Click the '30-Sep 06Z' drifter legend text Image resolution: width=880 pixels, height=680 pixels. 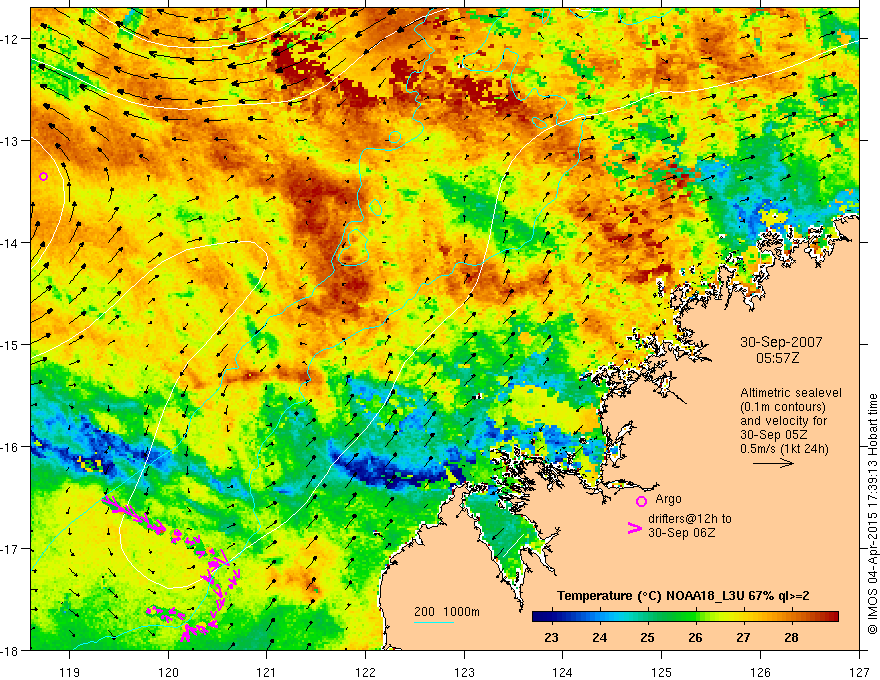682,533
